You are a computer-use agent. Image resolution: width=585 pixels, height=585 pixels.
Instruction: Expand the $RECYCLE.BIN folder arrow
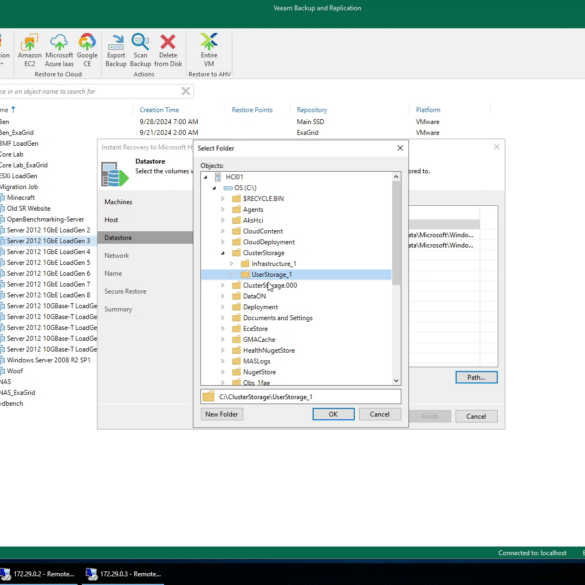point(223,198)
